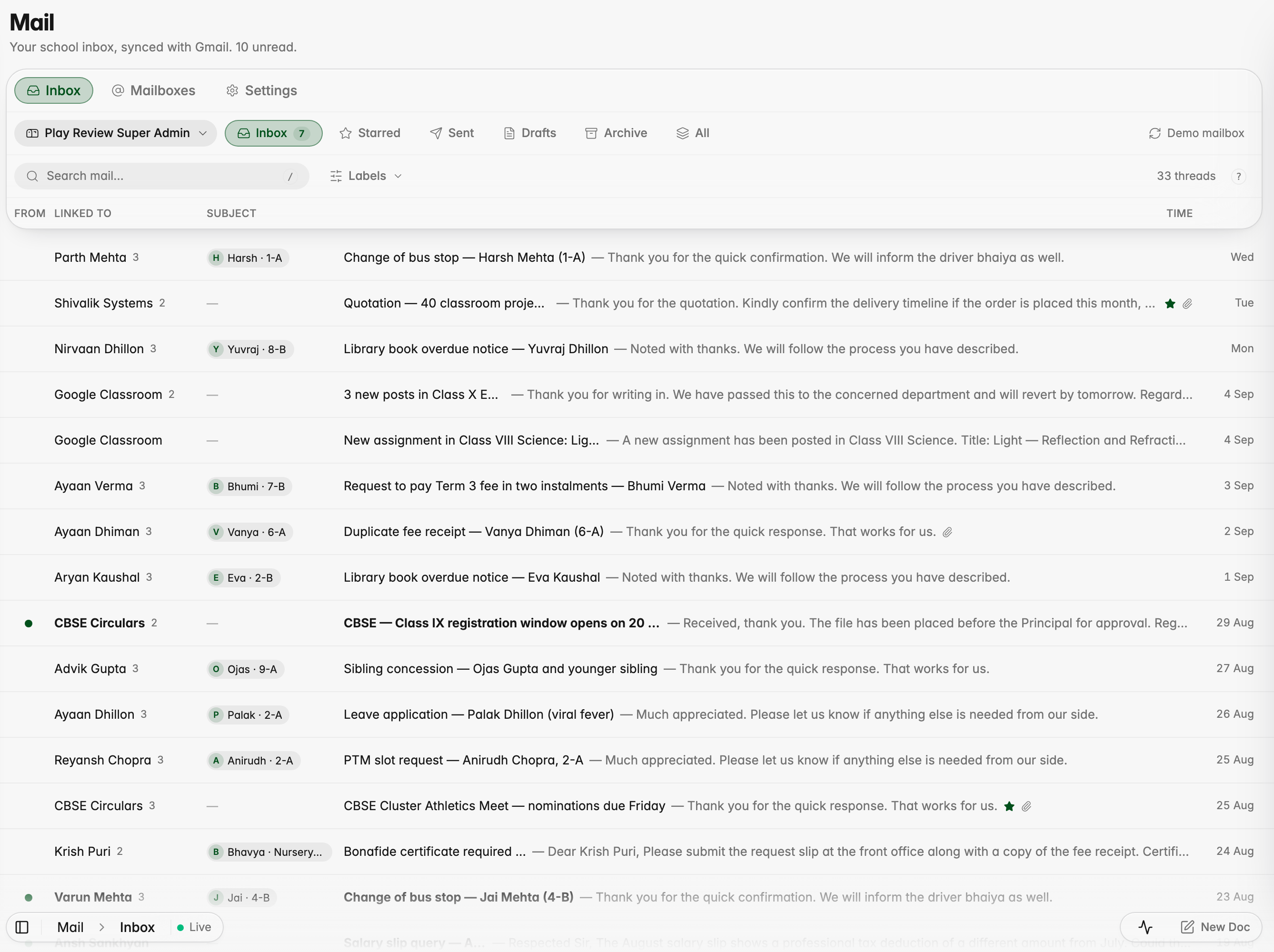The width and height of the screenshot is (1274, 952).
Task: Open the activity pulse icon
Action: point(1145,927)
